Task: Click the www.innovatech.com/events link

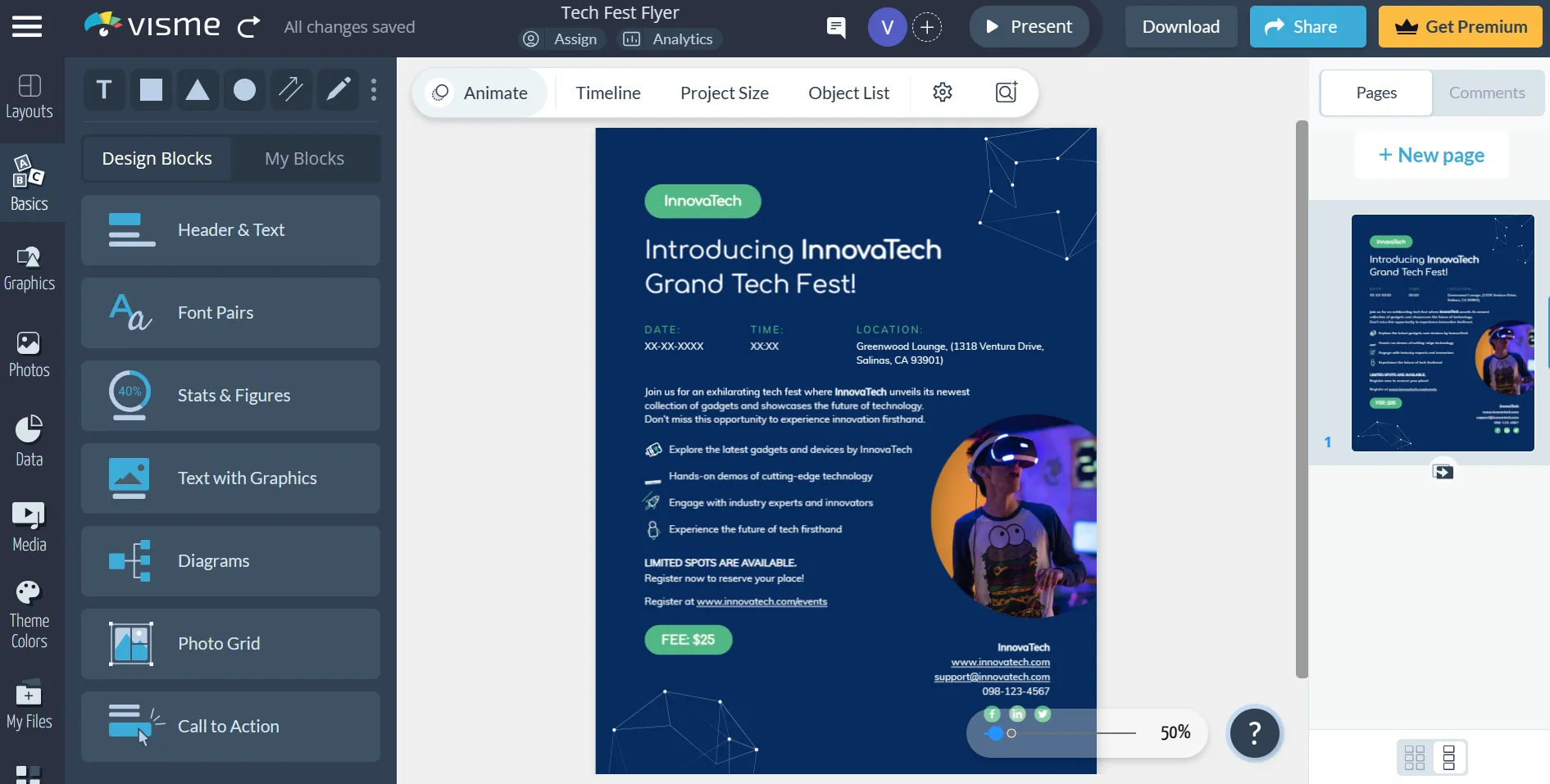Action: 761,601
